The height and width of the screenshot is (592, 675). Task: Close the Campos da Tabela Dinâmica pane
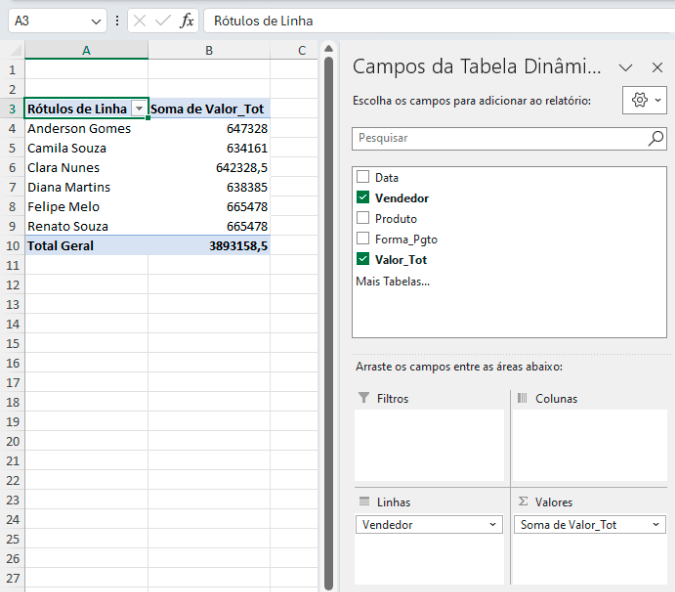pyautogui.click(x=657, y=67)
